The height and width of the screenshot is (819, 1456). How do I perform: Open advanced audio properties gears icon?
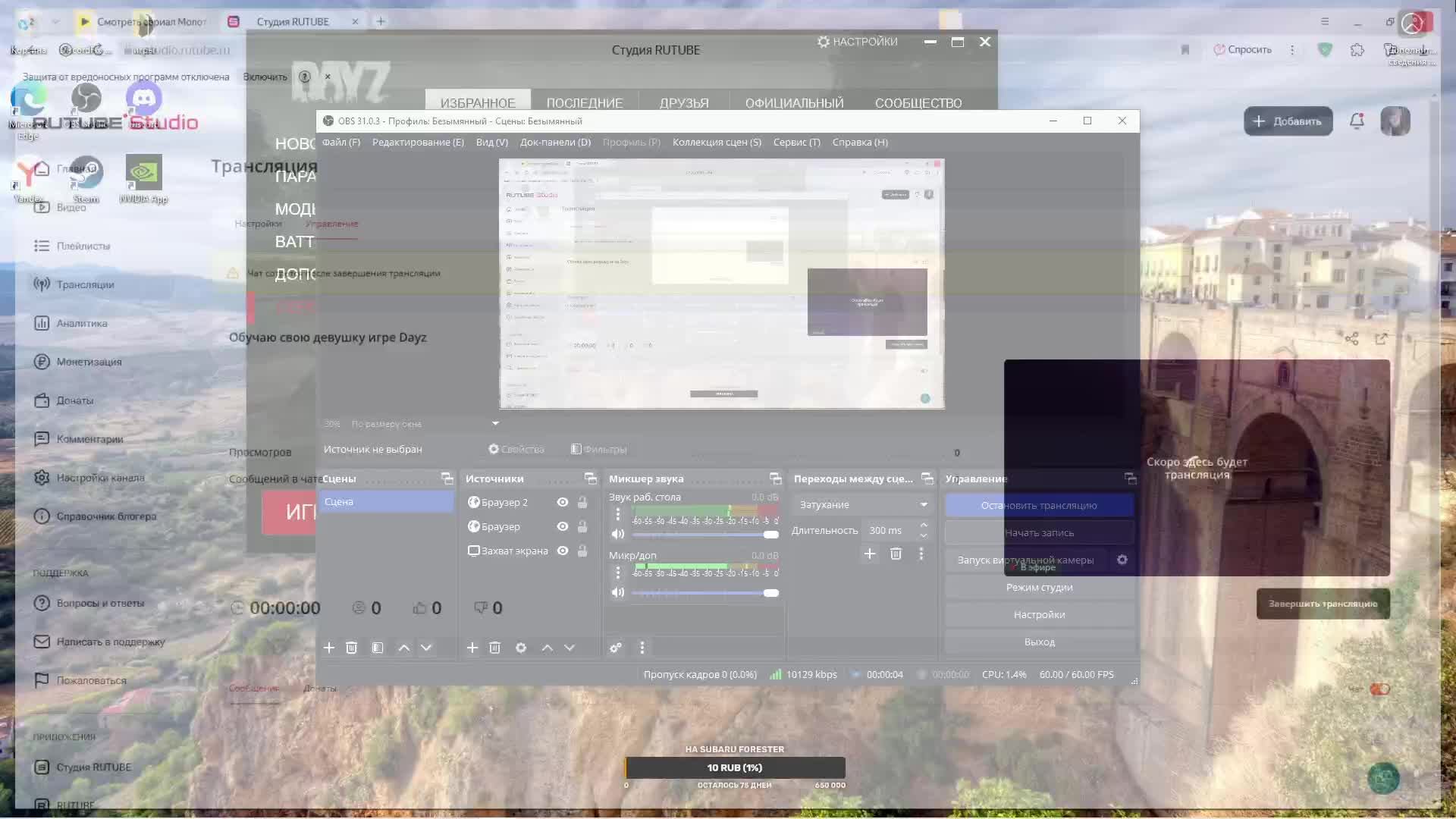coord(616,648)
